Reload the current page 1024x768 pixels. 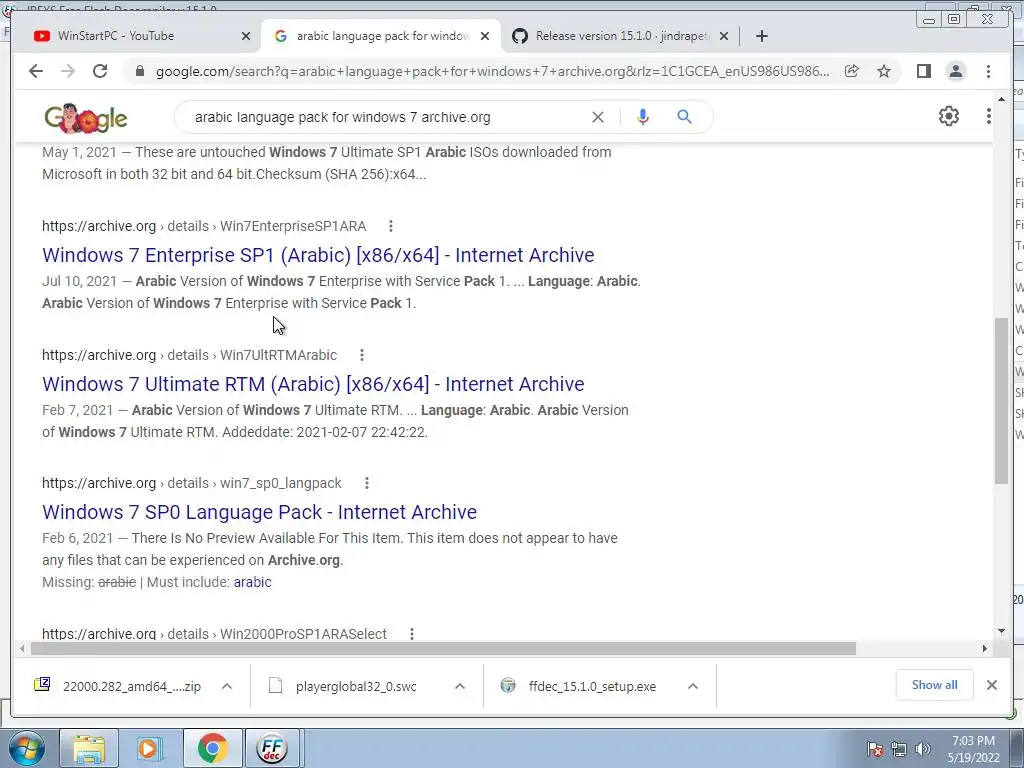pos(100,71)
